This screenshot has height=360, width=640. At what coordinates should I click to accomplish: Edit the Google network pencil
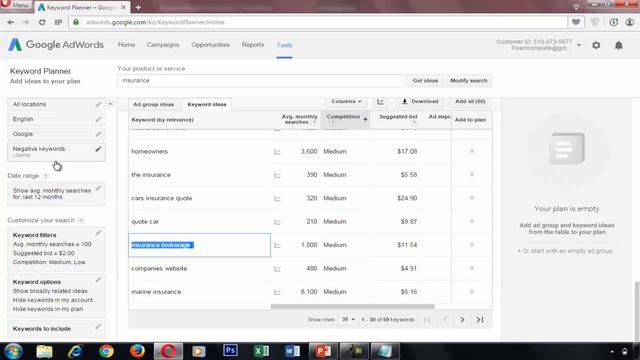point(98,134)
